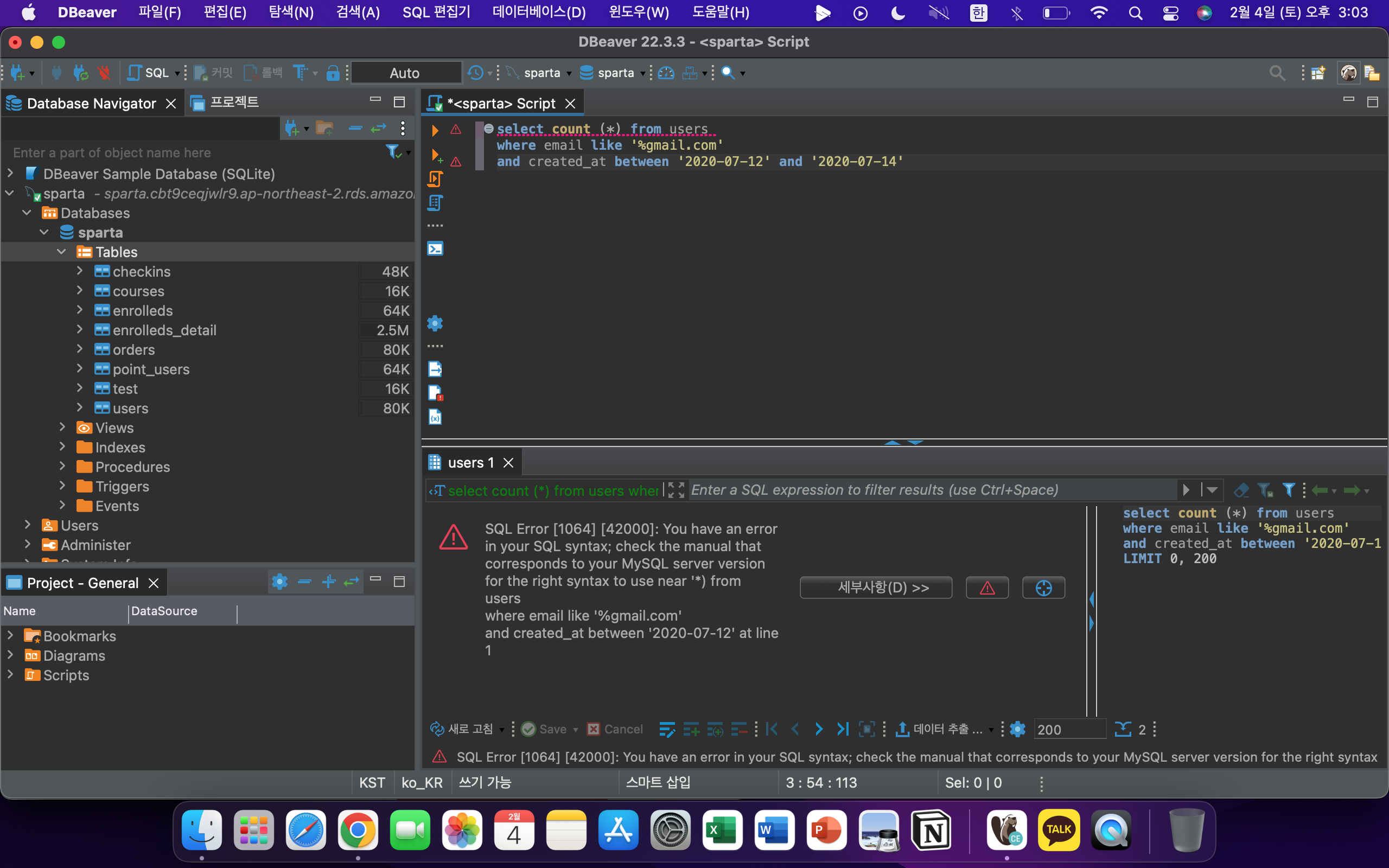The image size is (1389, 868).
Task: Expand the checkins table node
Action: pos(80,271)
